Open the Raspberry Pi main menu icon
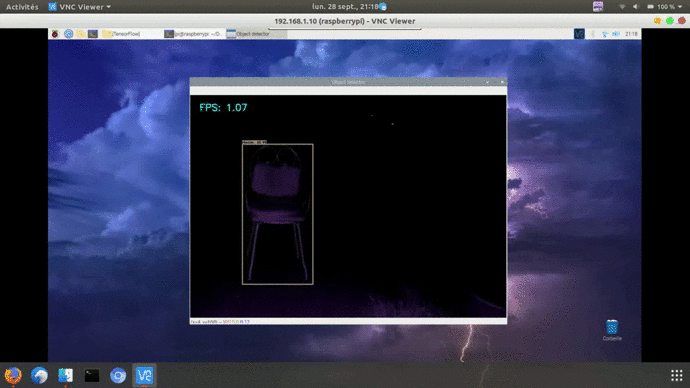Image resolution: width=690 pixels, height=388 pixels. [x=55, y=34]
